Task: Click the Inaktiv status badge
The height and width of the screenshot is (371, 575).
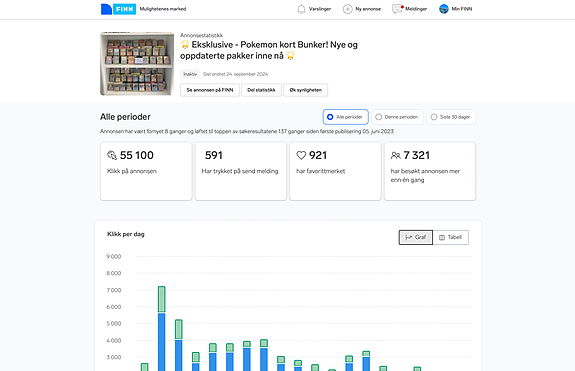Action: click(190, 74)
